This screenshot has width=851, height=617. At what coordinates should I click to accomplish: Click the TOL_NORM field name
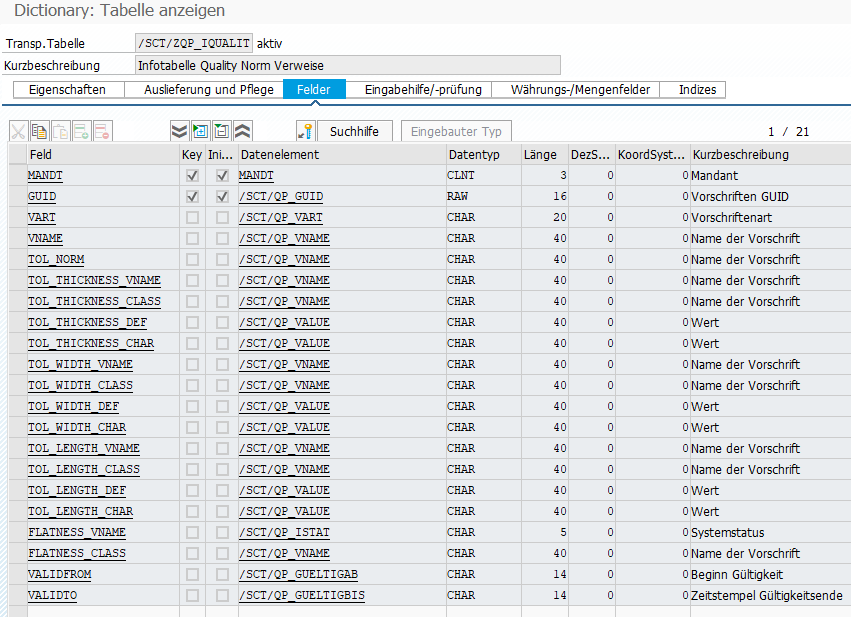click(x=55, y=260)
